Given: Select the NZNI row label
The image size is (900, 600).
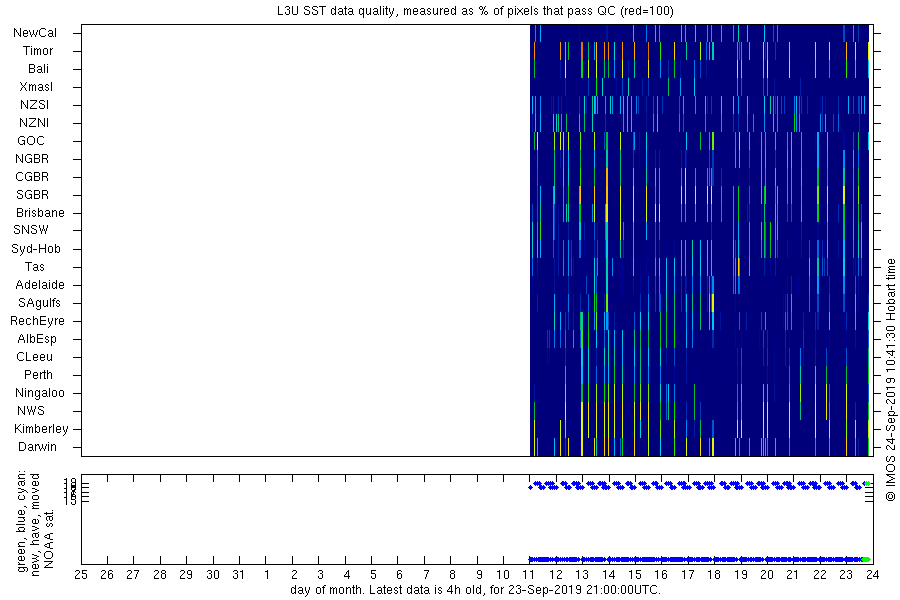Looking at the screenshot, I should coord(34,123).
